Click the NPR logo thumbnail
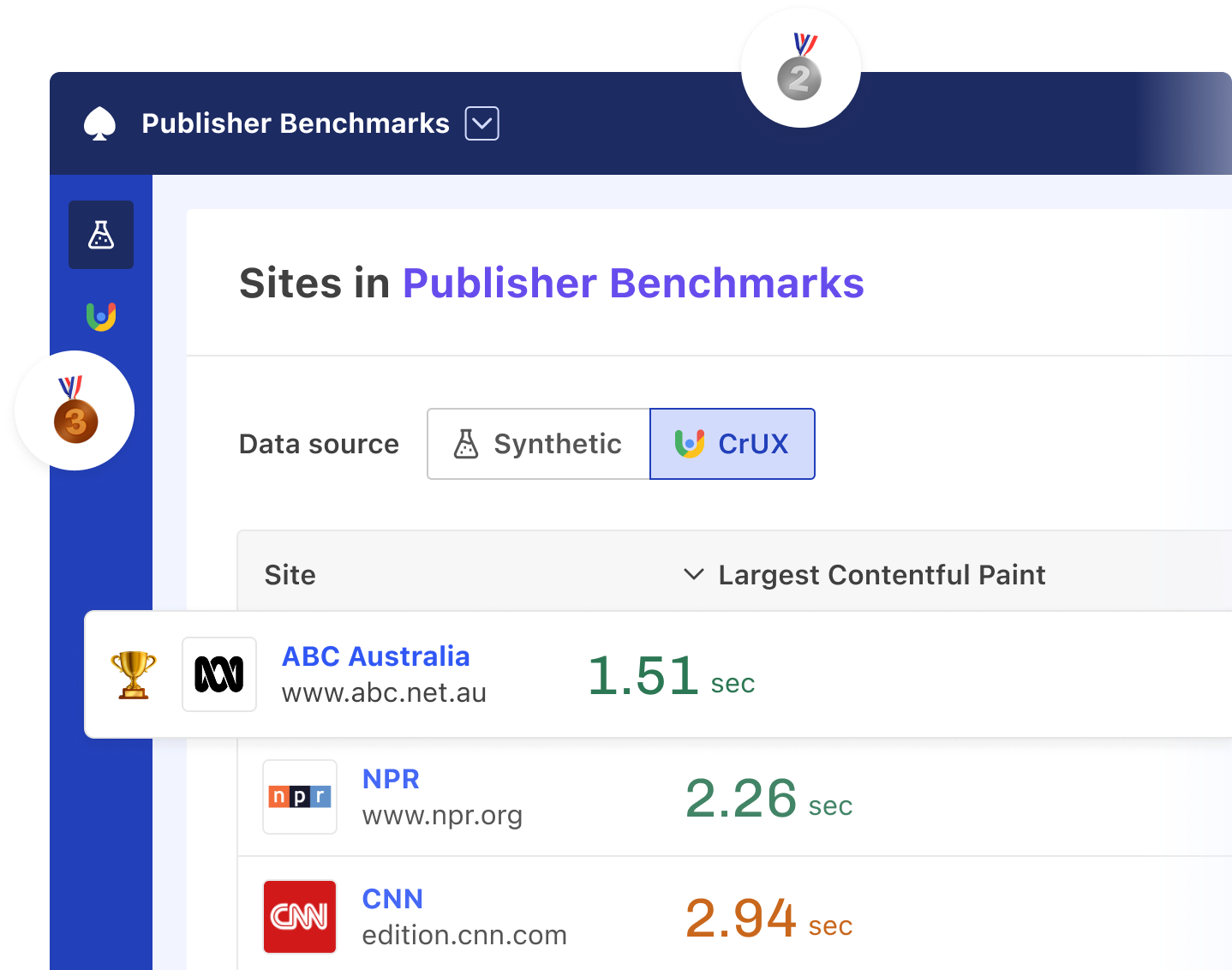 (300, 797)
